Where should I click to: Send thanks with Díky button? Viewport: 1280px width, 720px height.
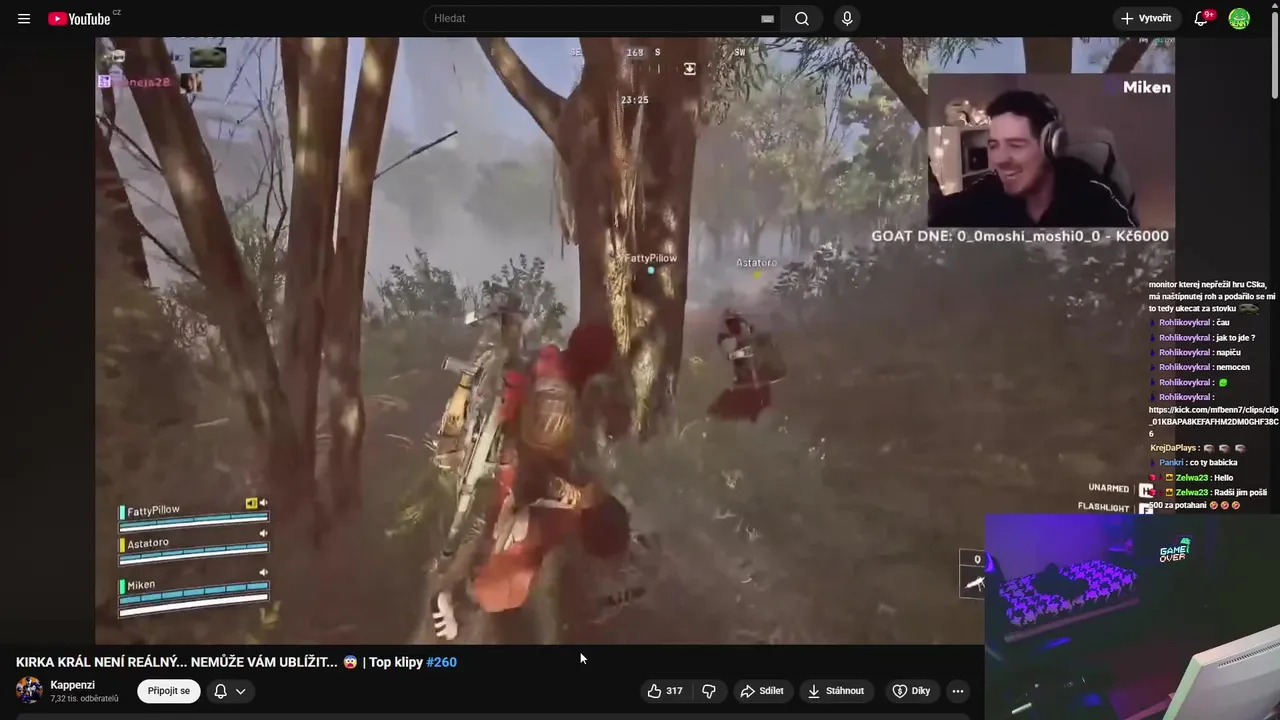(912, 691)
